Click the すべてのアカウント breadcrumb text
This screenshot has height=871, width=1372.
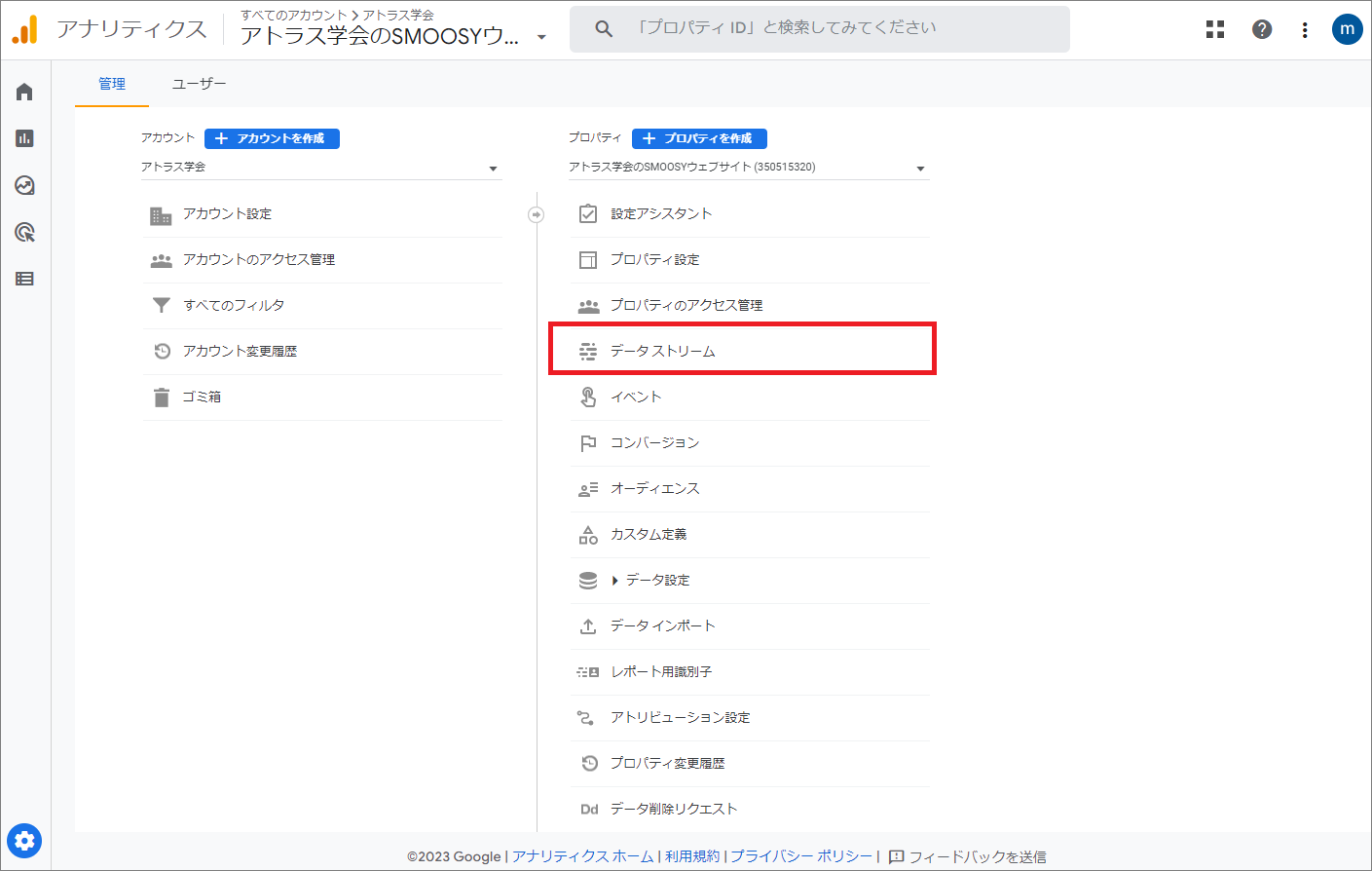click(294, 16)
